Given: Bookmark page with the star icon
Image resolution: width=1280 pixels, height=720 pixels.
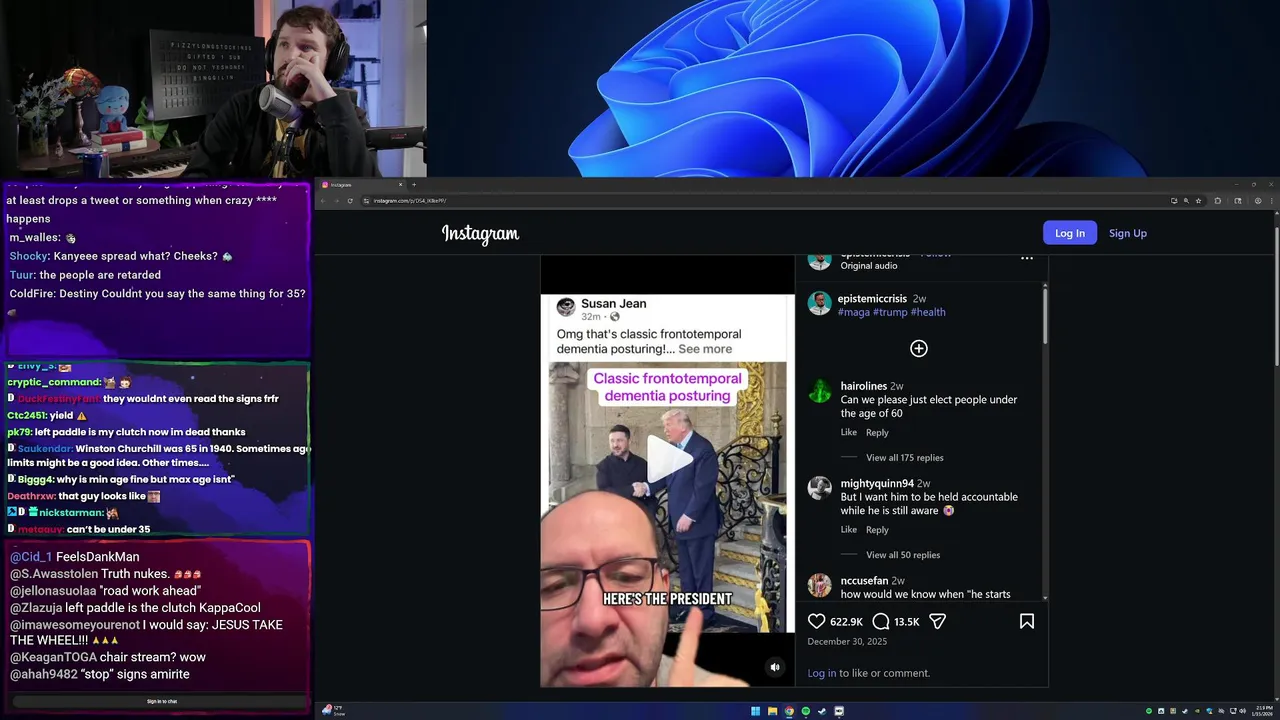Looking at the screenshot, I should coord(1198,201).
